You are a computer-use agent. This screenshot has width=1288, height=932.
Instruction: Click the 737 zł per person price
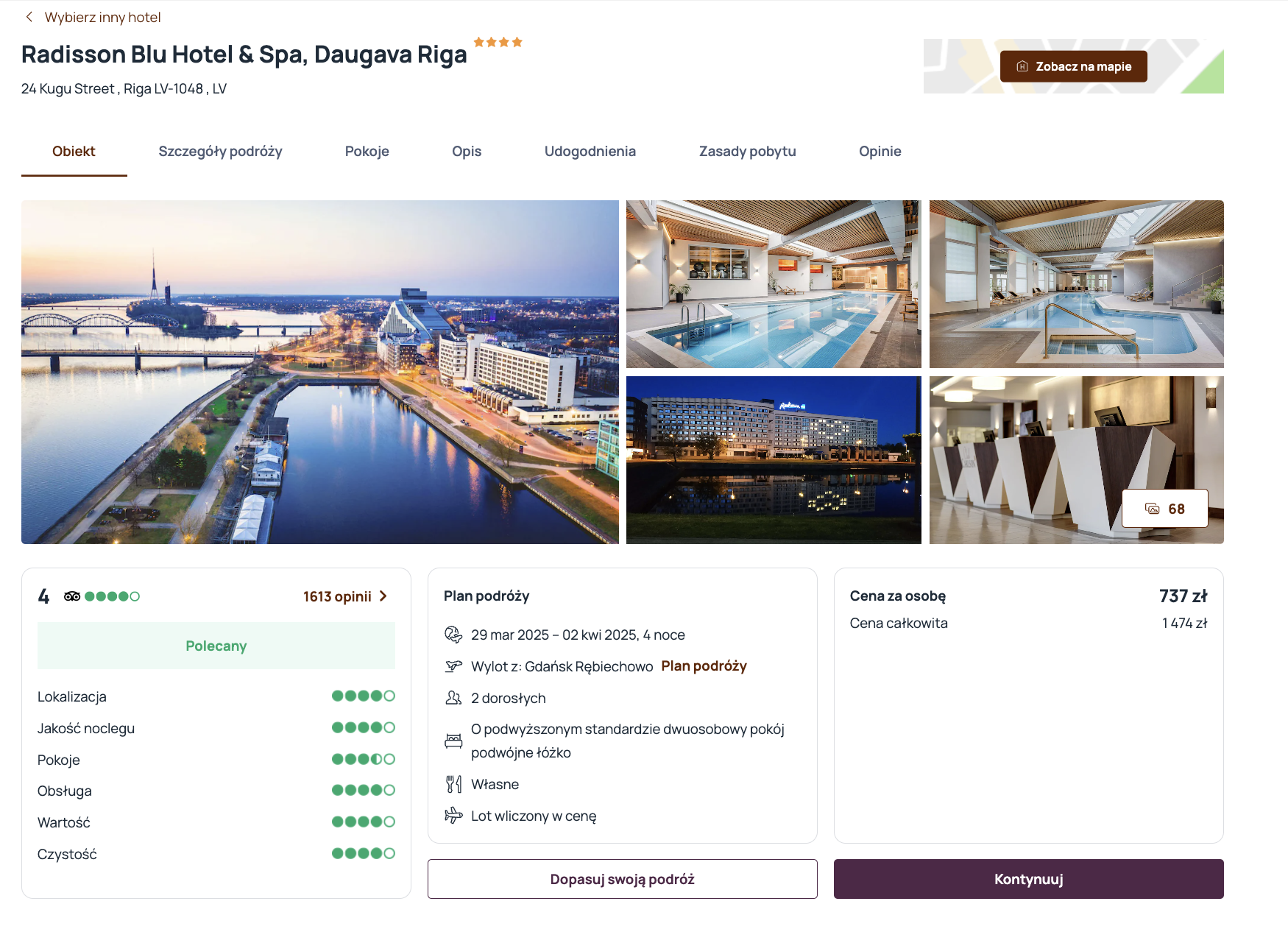1183,596
